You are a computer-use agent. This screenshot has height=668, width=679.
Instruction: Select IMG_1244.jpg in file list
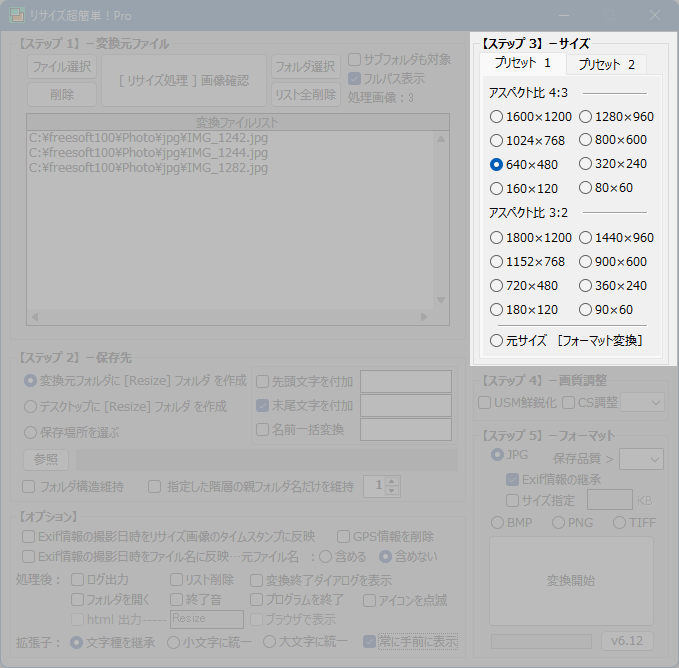click(x=149, y=153)
